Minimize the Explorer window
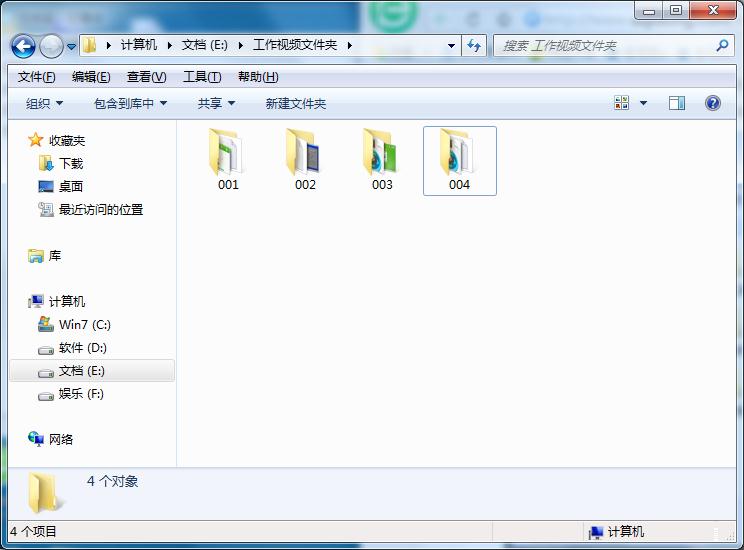 649,10
